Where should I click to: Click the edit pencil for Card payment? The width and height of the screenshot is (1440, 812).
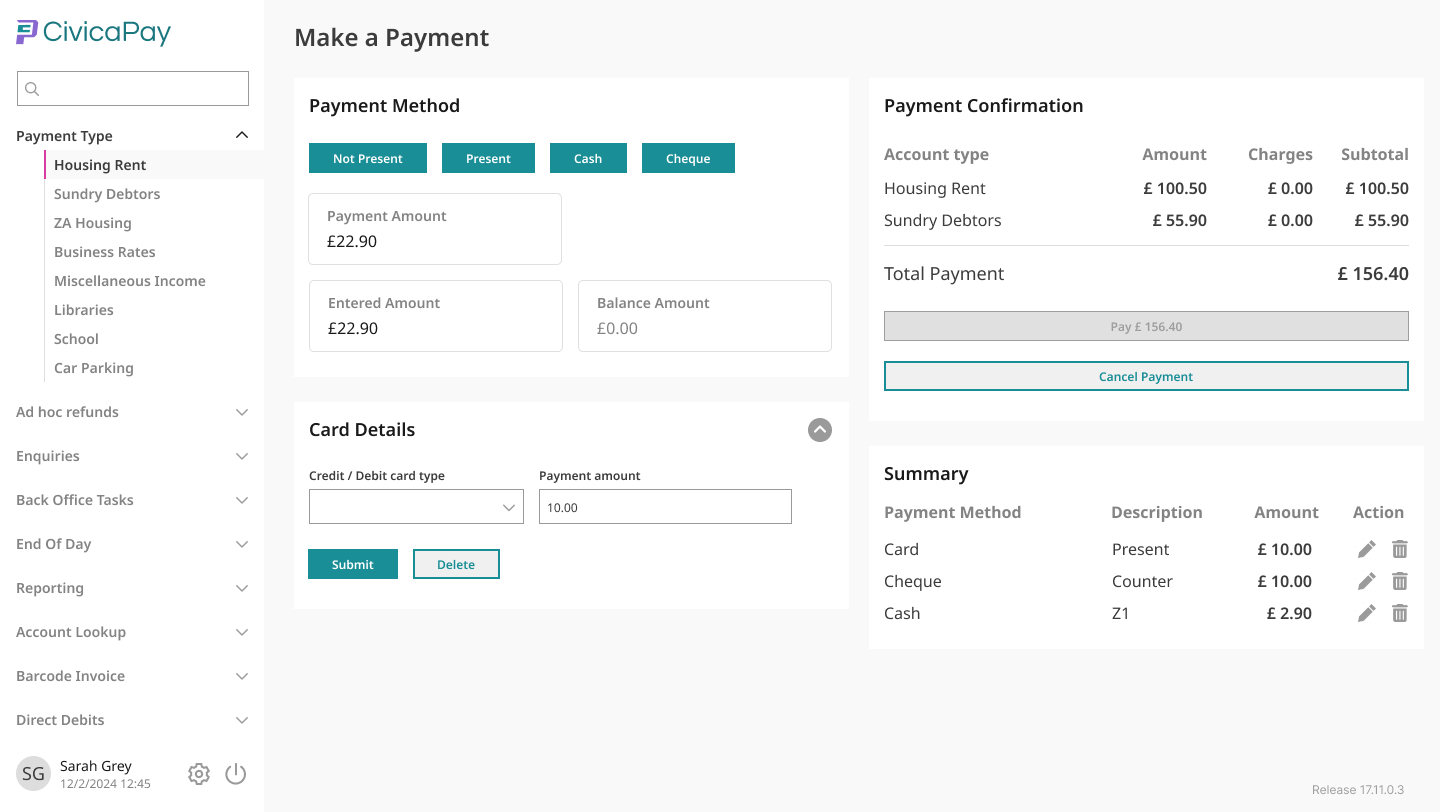tap(1366, 549)
